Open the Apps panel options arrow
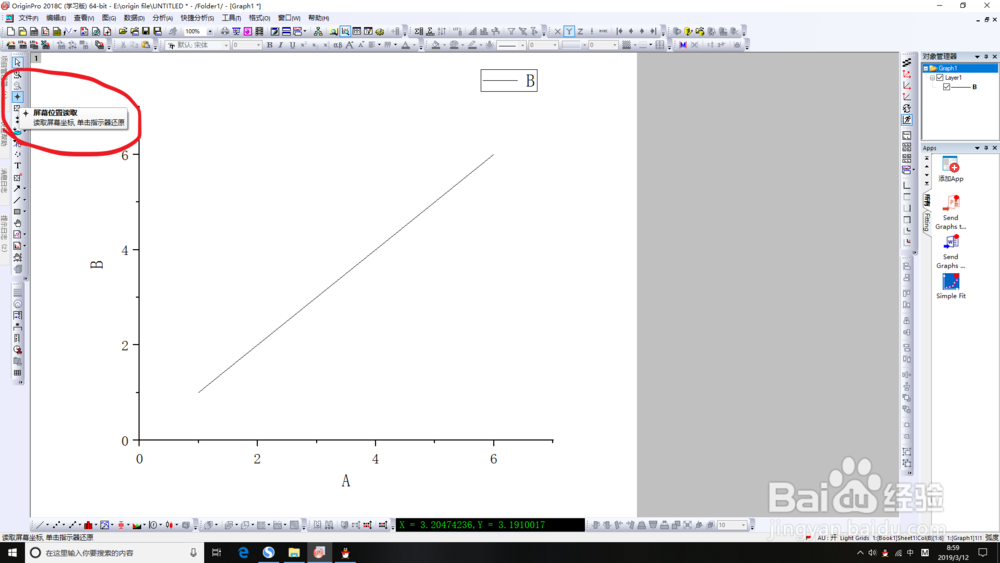Screen dimensions: 1000x563 pyautogui.click(x=977, y=148)
